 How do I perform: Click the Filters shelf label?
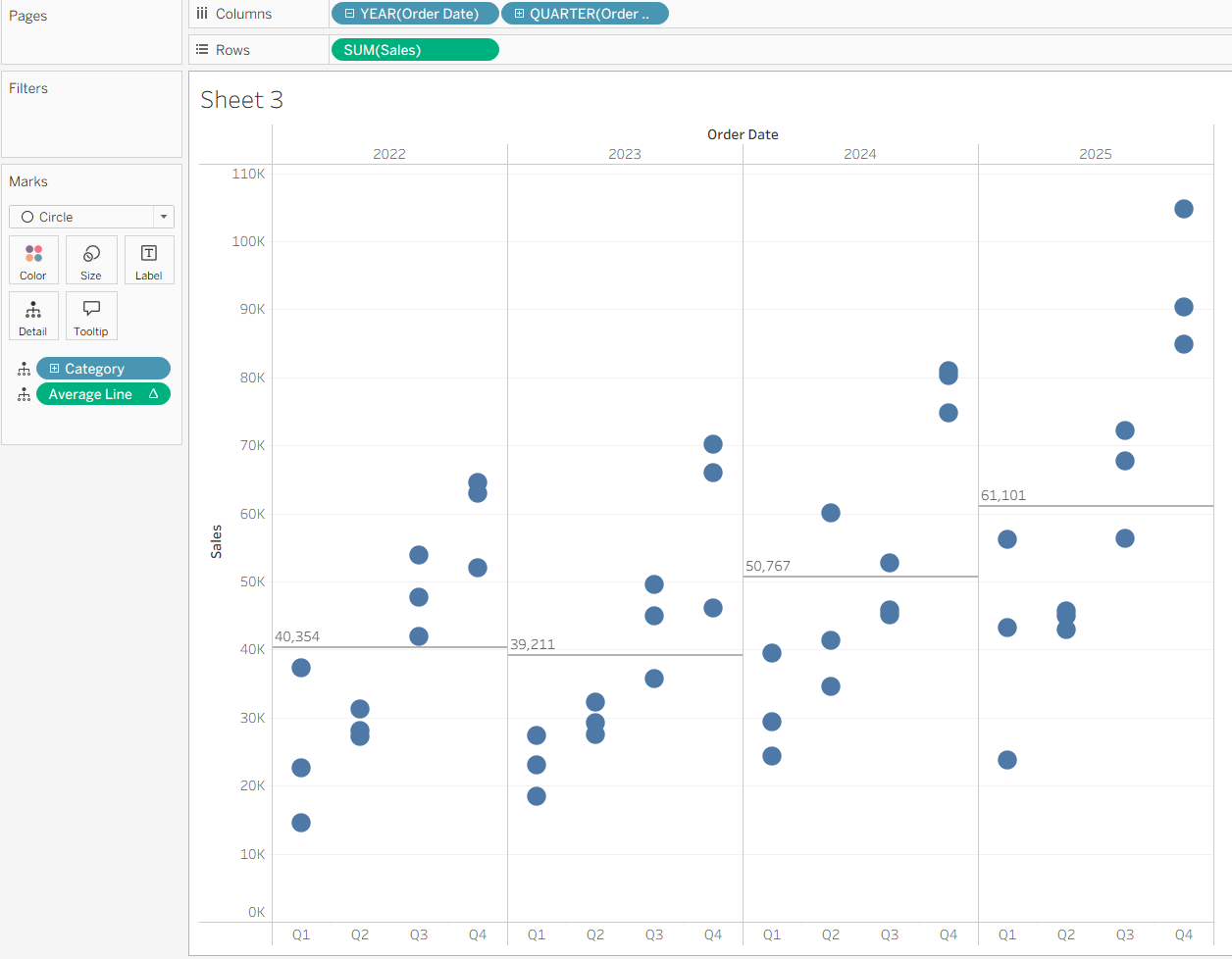coord(28,88)
